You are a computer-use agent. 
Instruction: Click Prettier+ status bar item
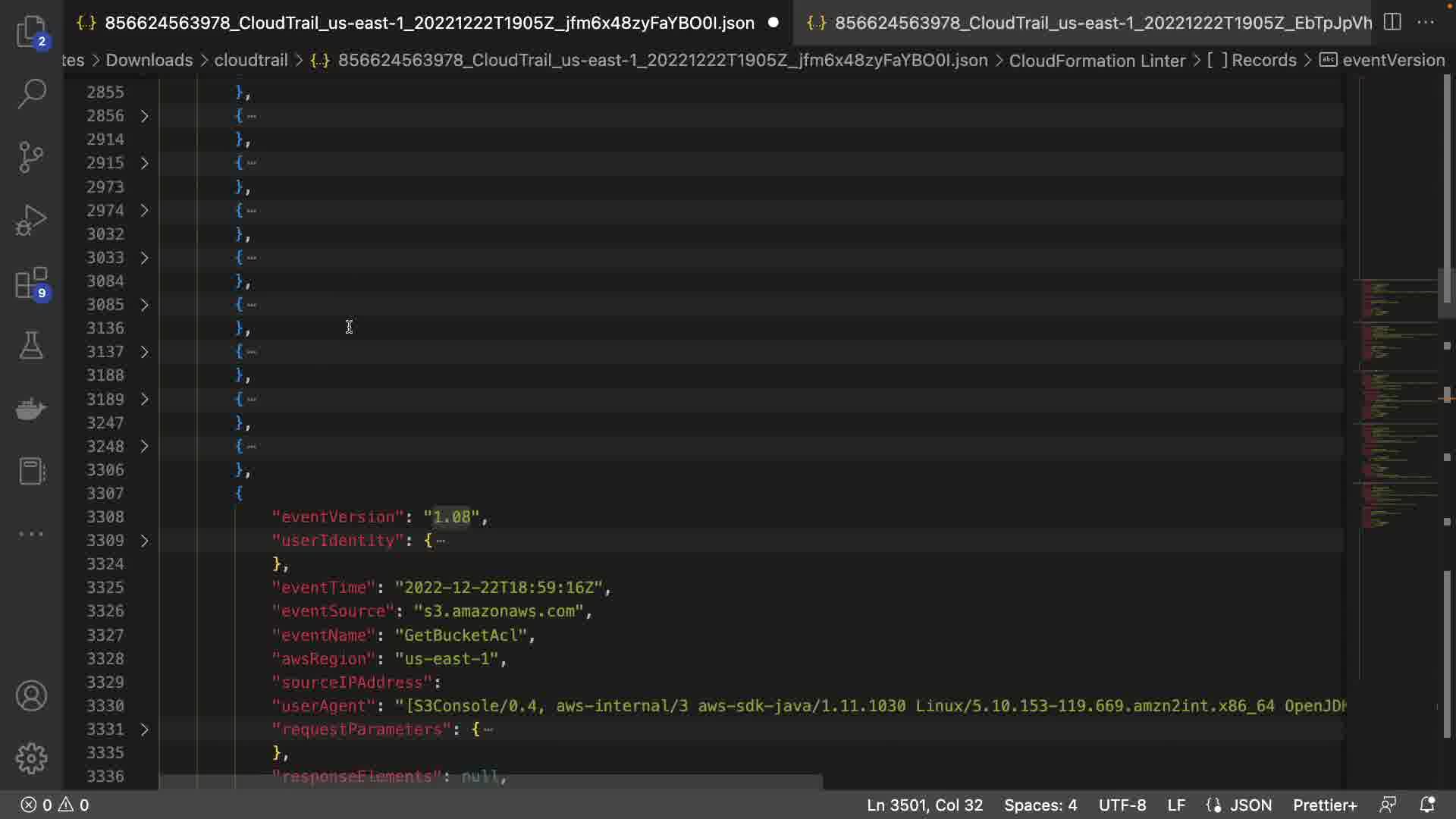tap(1324, 805)
